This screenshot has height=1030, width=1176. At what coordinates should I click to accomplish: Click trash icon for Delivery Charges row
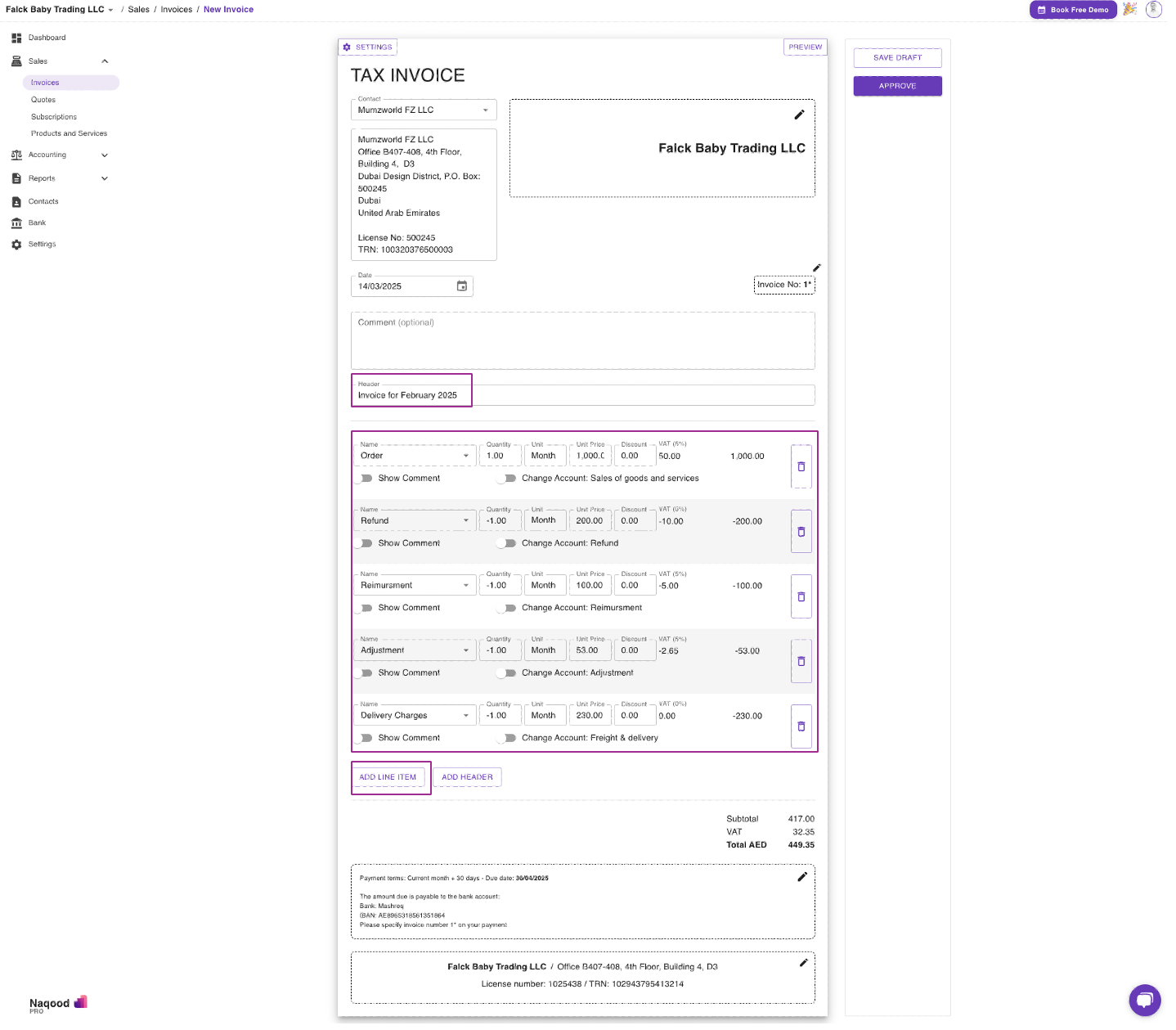click(x=801, y=726)
